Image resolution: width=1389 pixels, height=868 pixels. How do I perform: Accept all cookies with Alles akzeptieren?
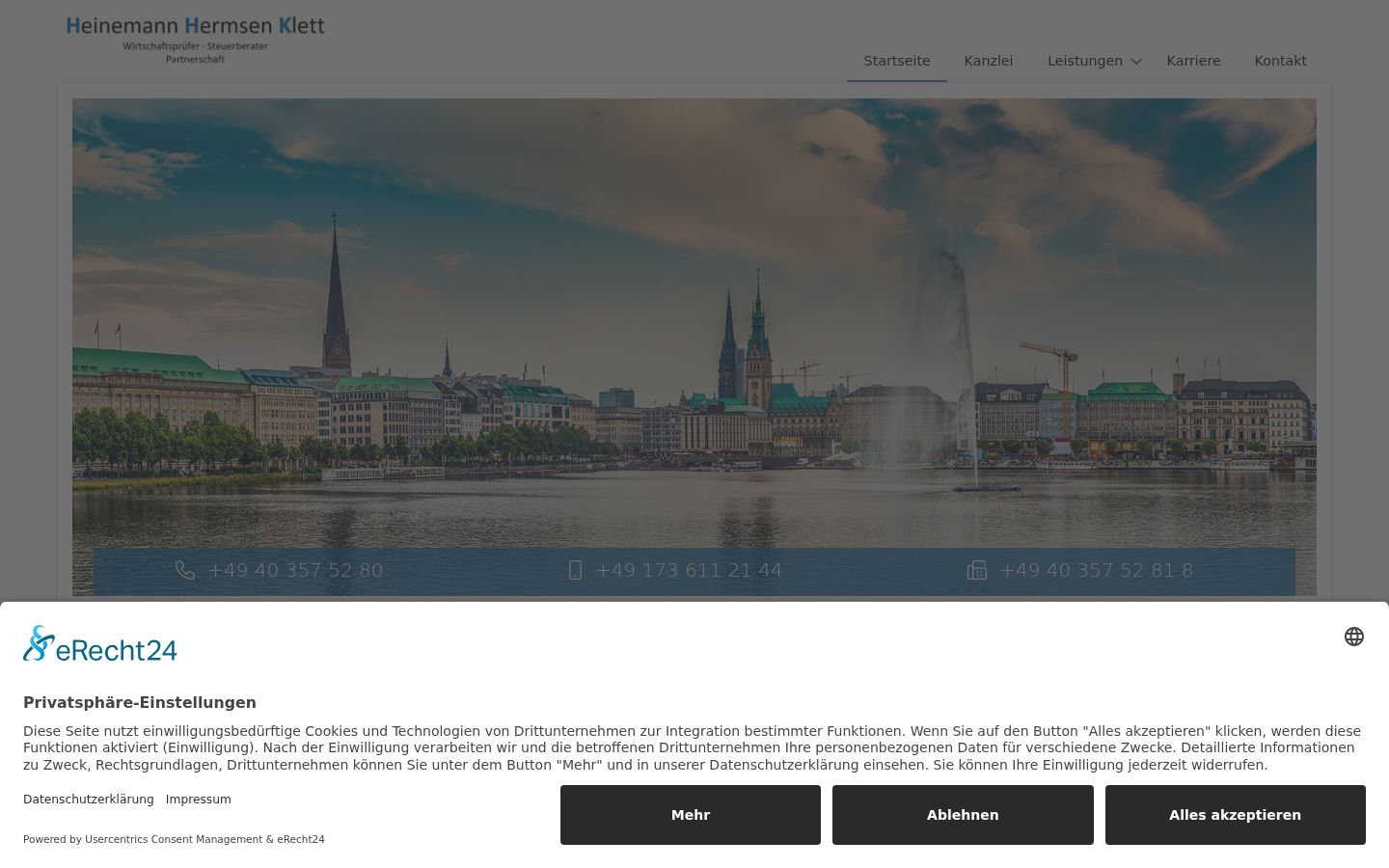click(1236, 815)
